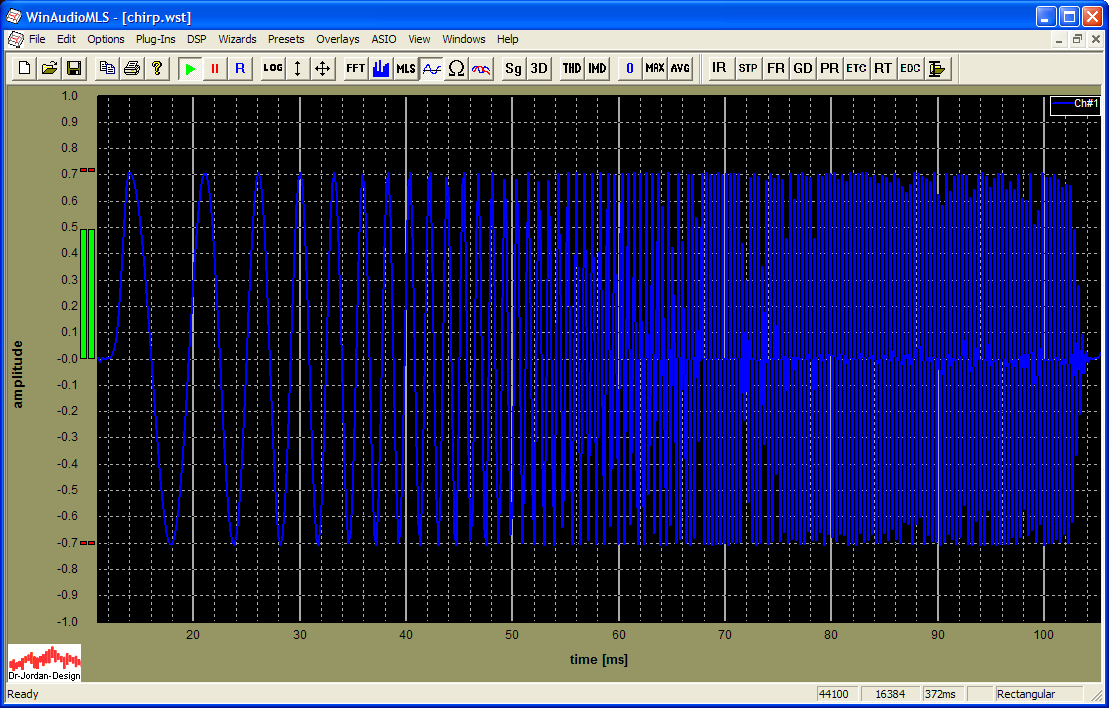Click the FFT analysis toolbar button
The image size is (1109, 708).
click(x=355, y=69)
